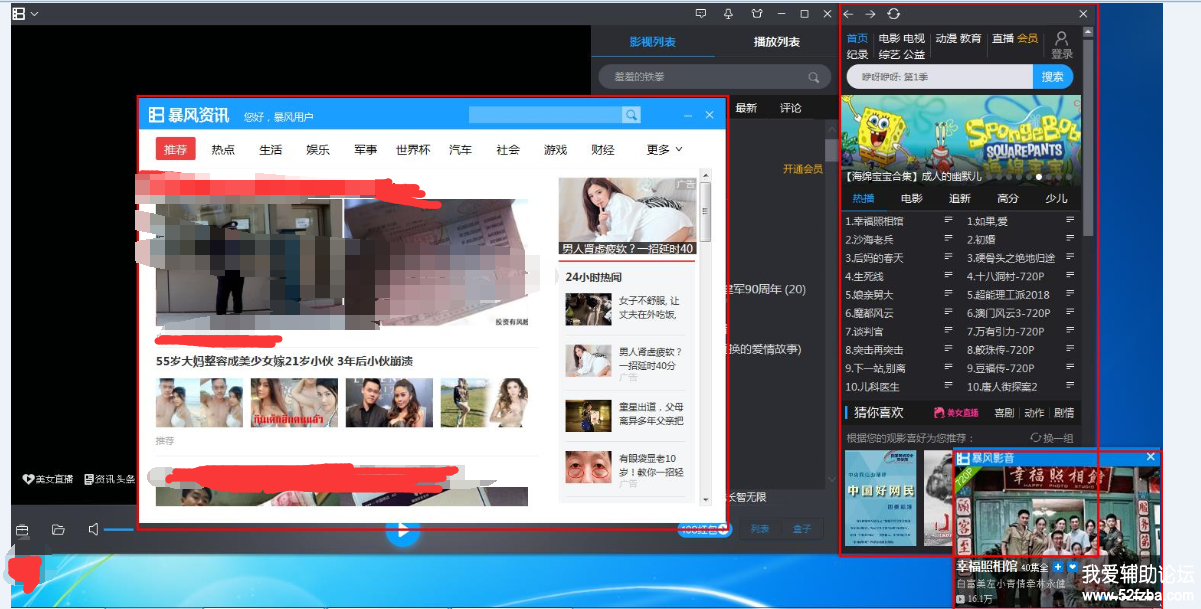Click the blue play button
Viewport: 1201px width, 609px height.
point(402,531)
